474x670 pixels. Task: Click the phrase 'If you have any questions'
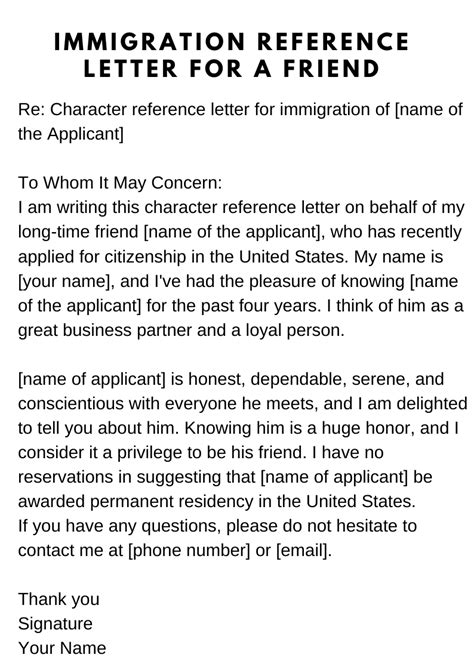point(119,526)
